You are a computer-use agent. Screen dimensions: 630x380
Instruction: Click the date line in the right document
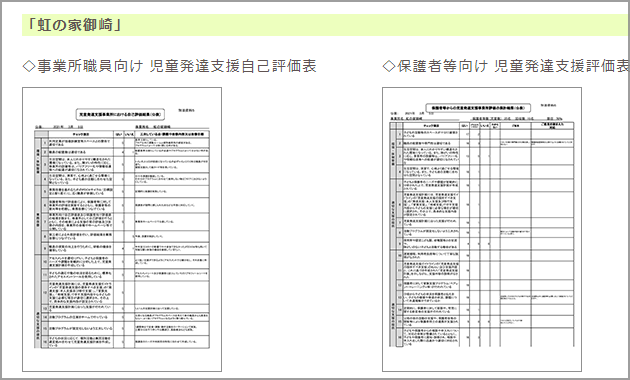pyautogui.click(x=413, y=114)
